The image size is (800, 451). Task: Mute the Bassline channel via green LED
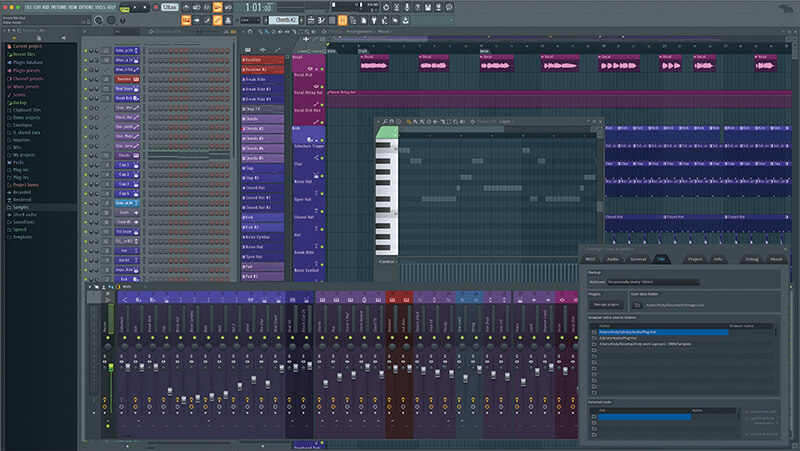tap(86, 79)
